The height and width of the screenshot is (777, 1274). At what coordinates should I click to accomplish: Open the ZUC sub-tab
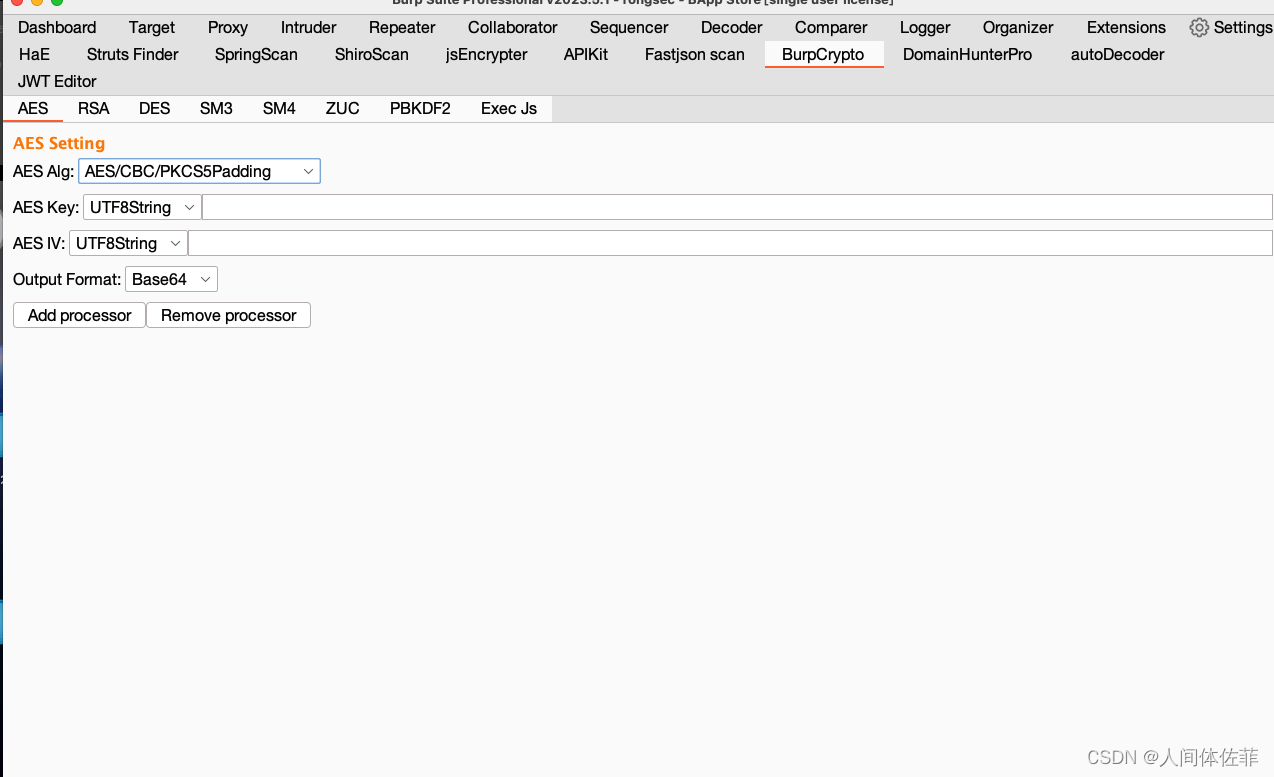[x=342, y=108]
